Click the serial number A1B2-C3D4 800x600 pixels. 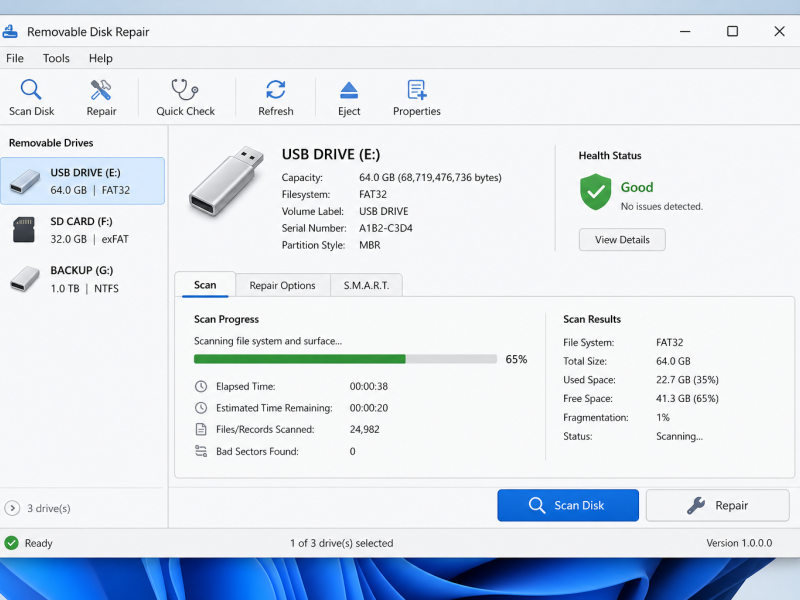(x=386, y=228)
